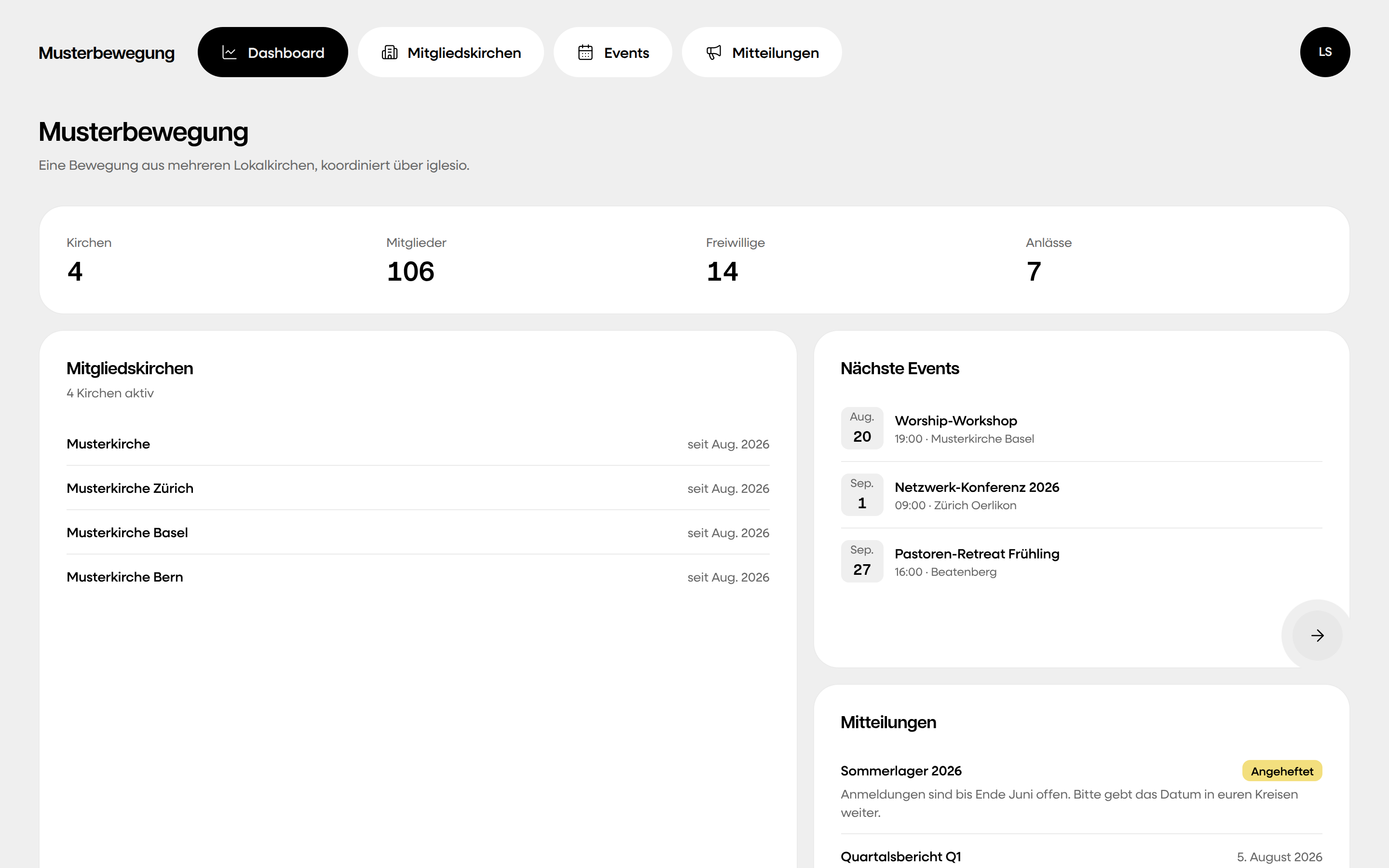
Task: Click the Musterbewegung logo text in header
Action: point(106,53)
